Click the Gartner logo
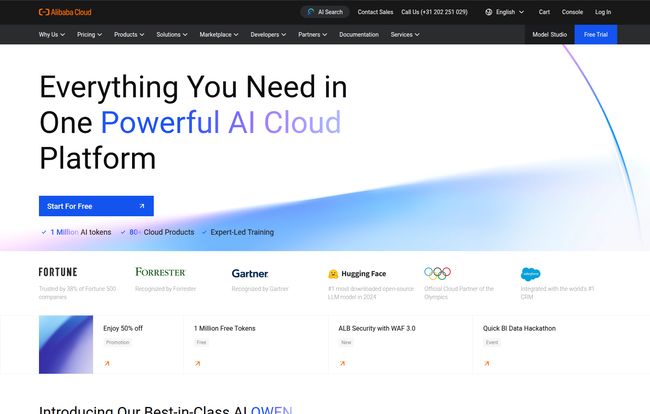 250,274
